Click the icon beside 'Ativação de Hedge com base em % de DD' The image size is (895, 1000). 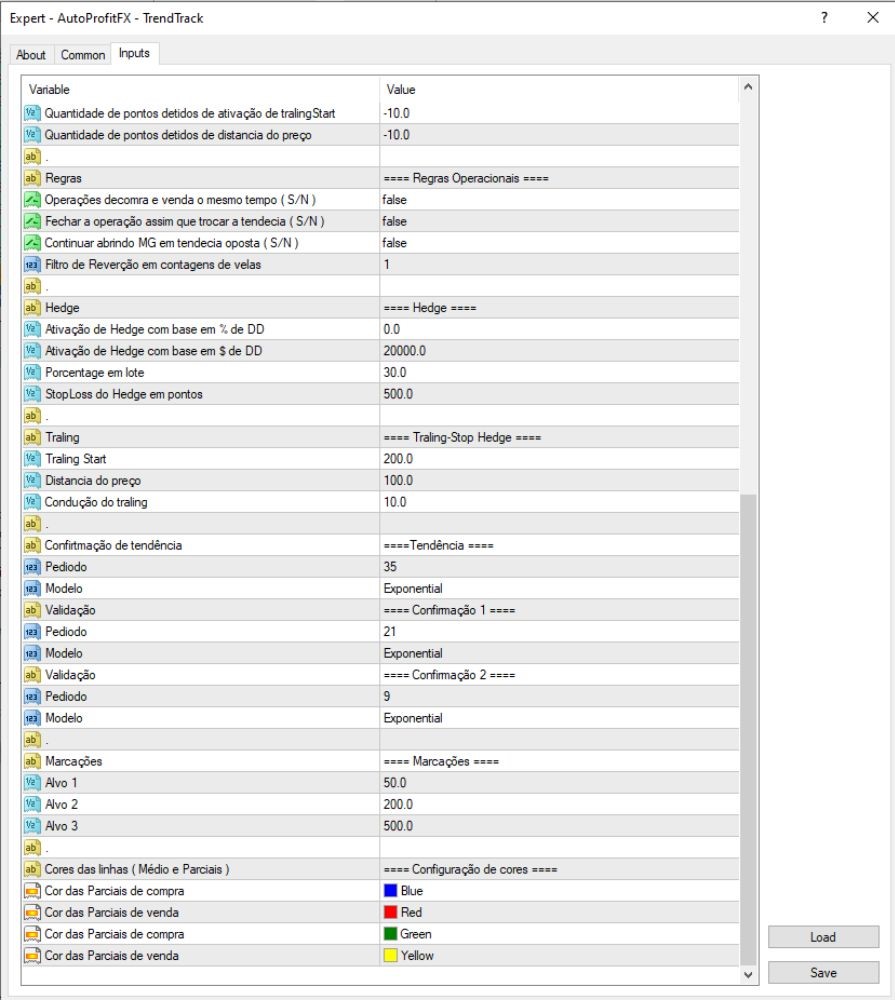click(x=32, y=329)
